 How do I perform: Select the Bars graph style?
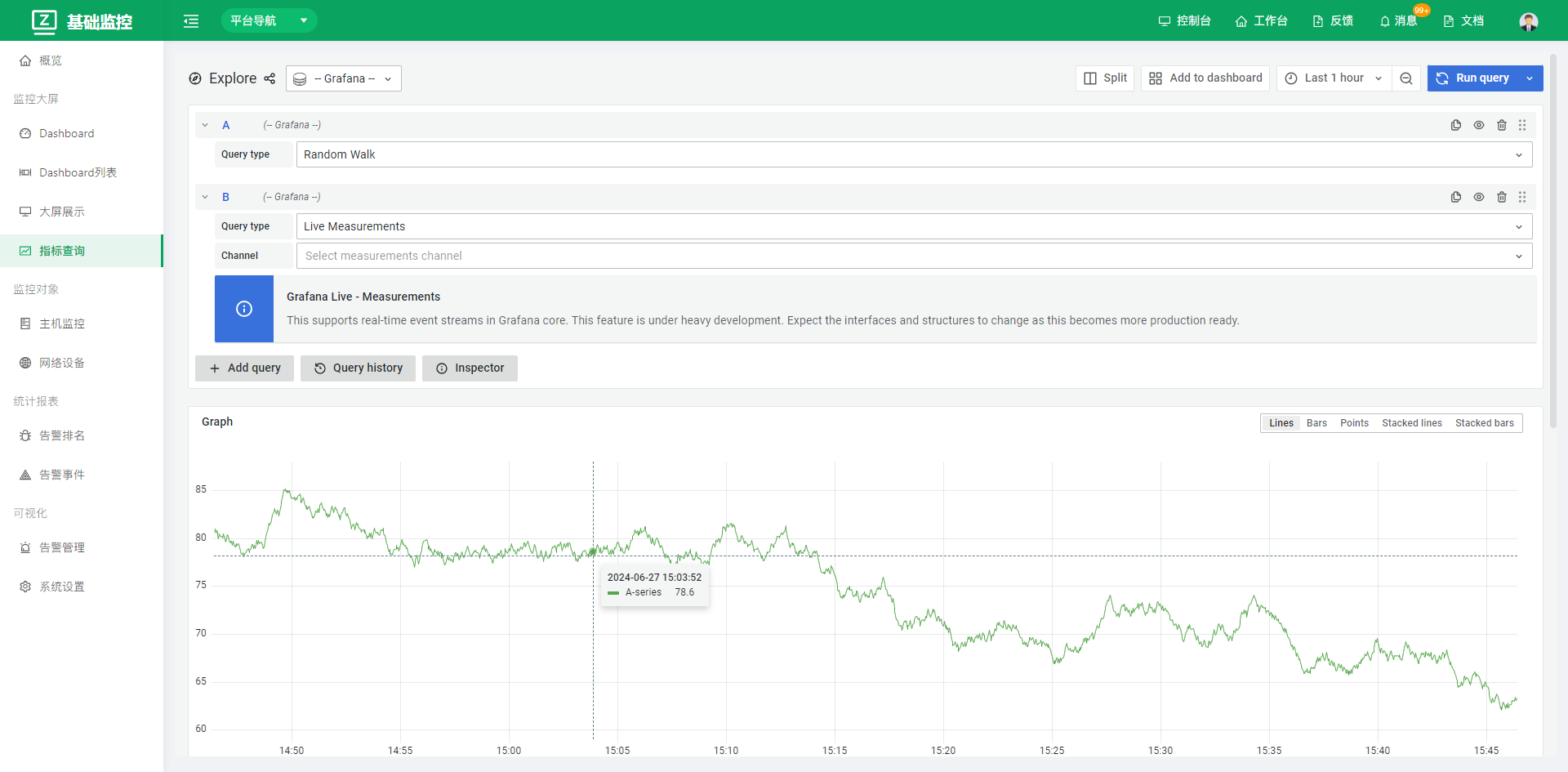1316,423
